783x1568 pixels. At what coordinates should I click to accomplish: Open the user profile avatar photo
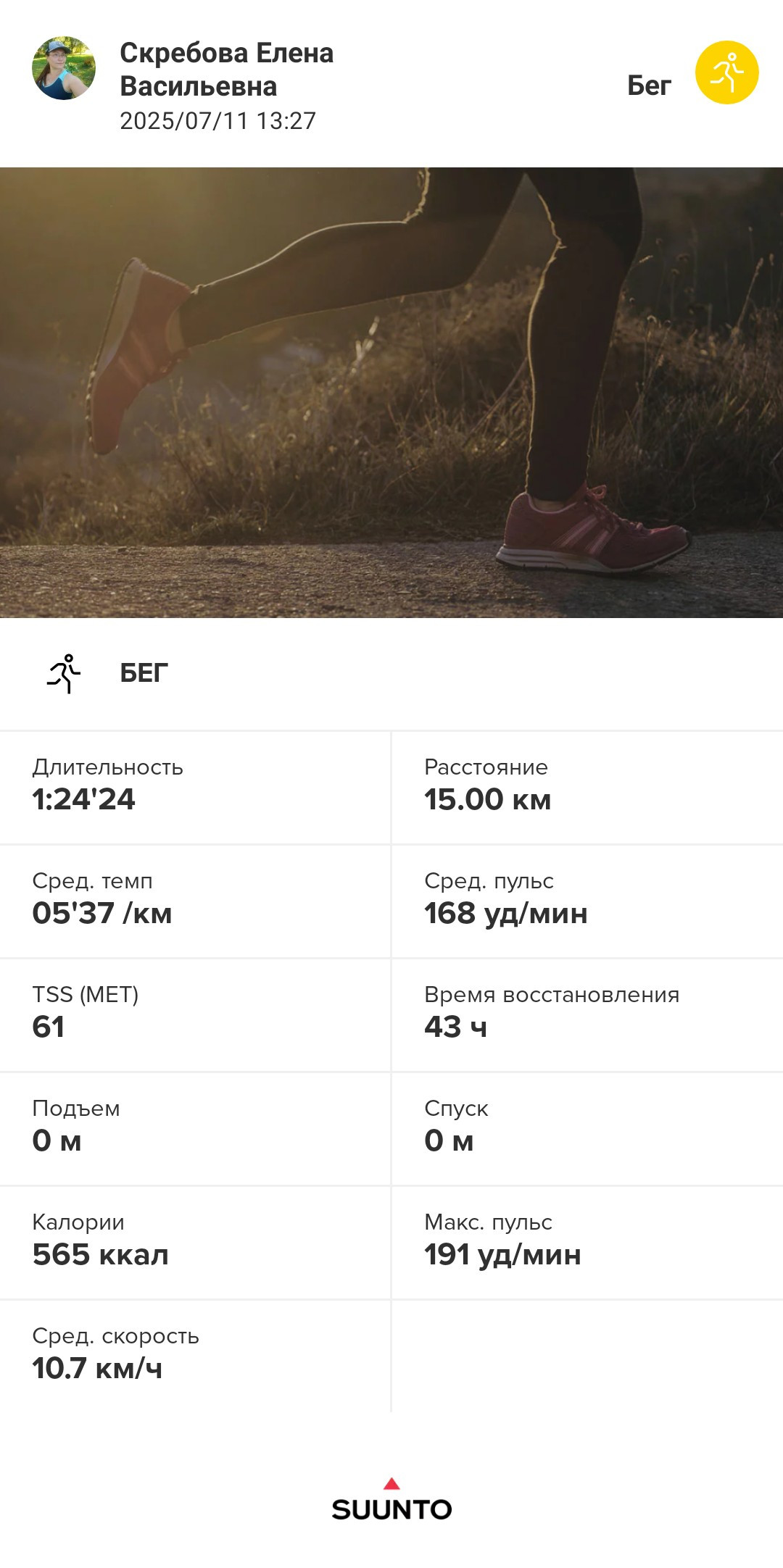64,68
